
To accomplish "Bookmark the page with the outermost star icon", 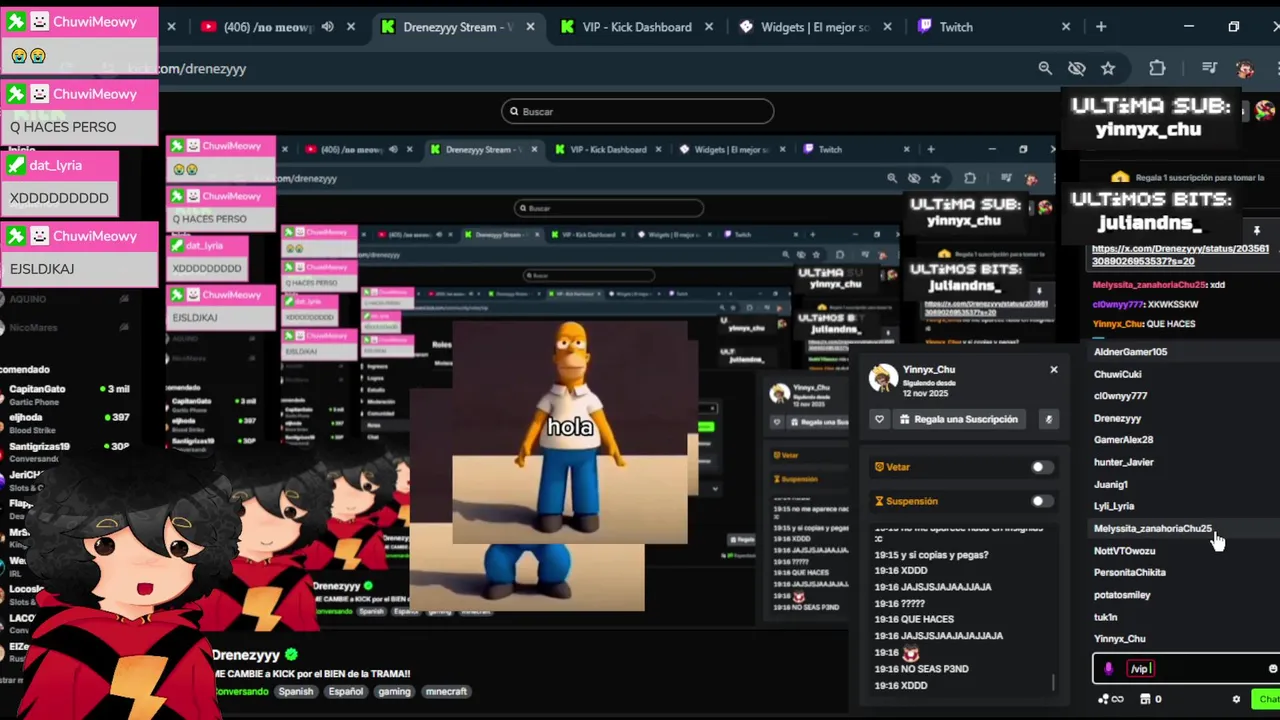I will (x=1108, y=68).
